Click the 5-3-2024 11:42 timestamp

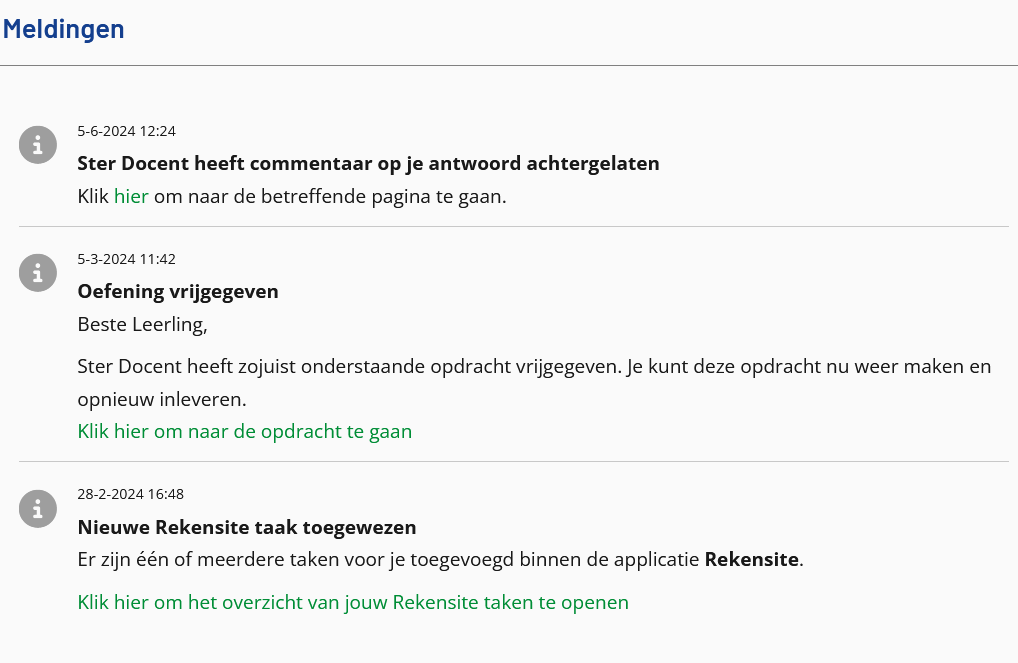[x=127, y=259]
